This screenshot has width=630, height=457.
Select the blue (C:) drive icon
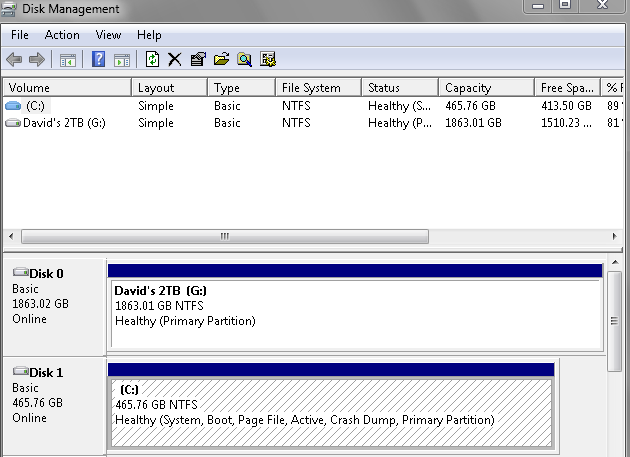click(13, 106)
